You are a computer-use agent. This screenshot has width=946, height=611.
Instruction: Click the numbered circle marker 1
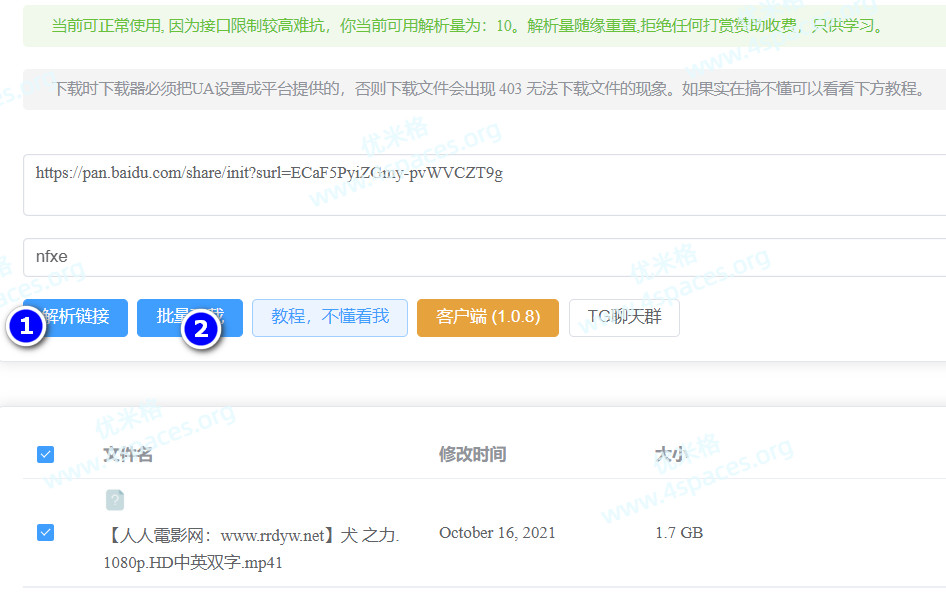coord(27,326)
